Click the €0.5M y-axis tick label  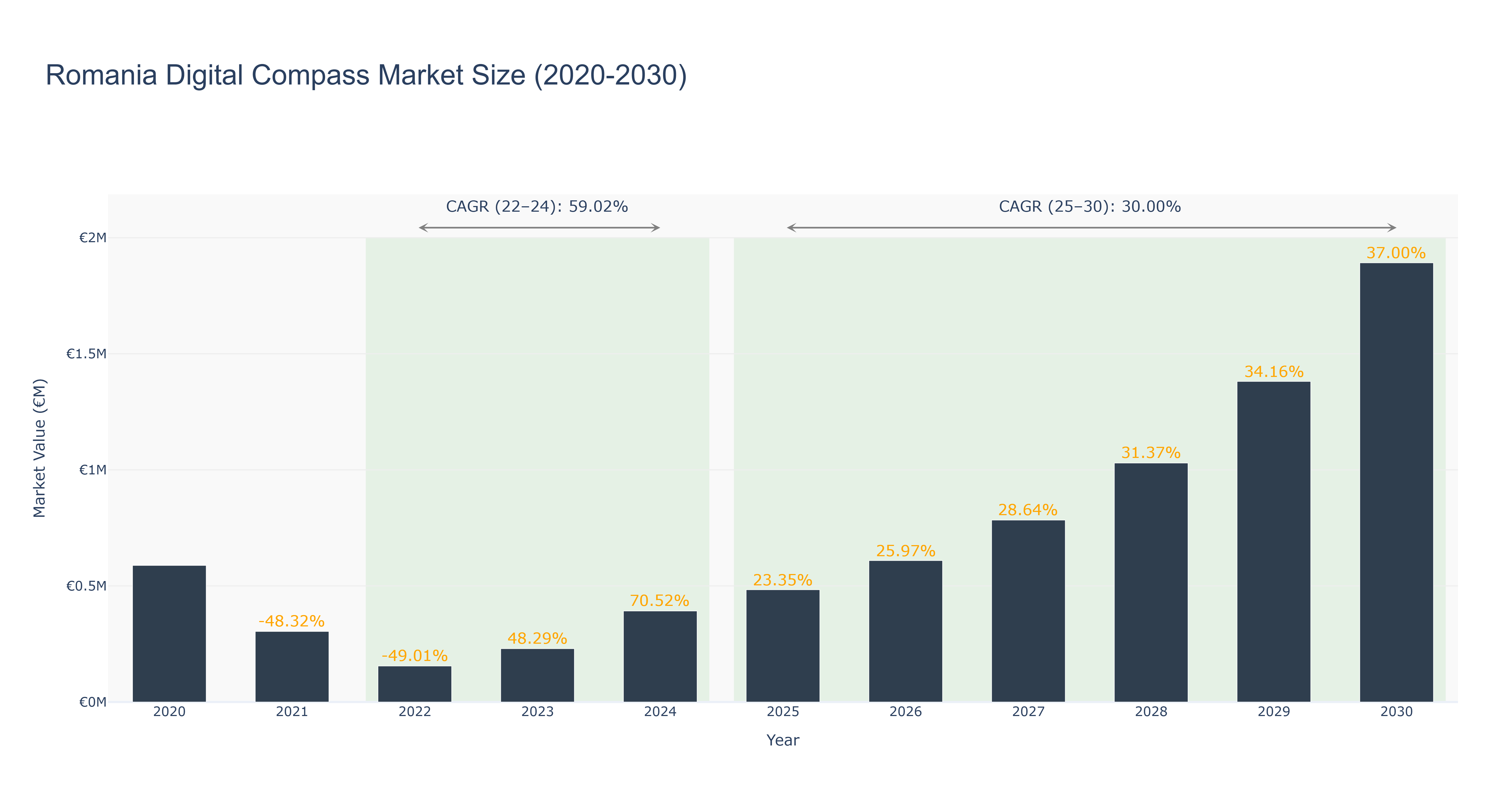tap(86, 586)
